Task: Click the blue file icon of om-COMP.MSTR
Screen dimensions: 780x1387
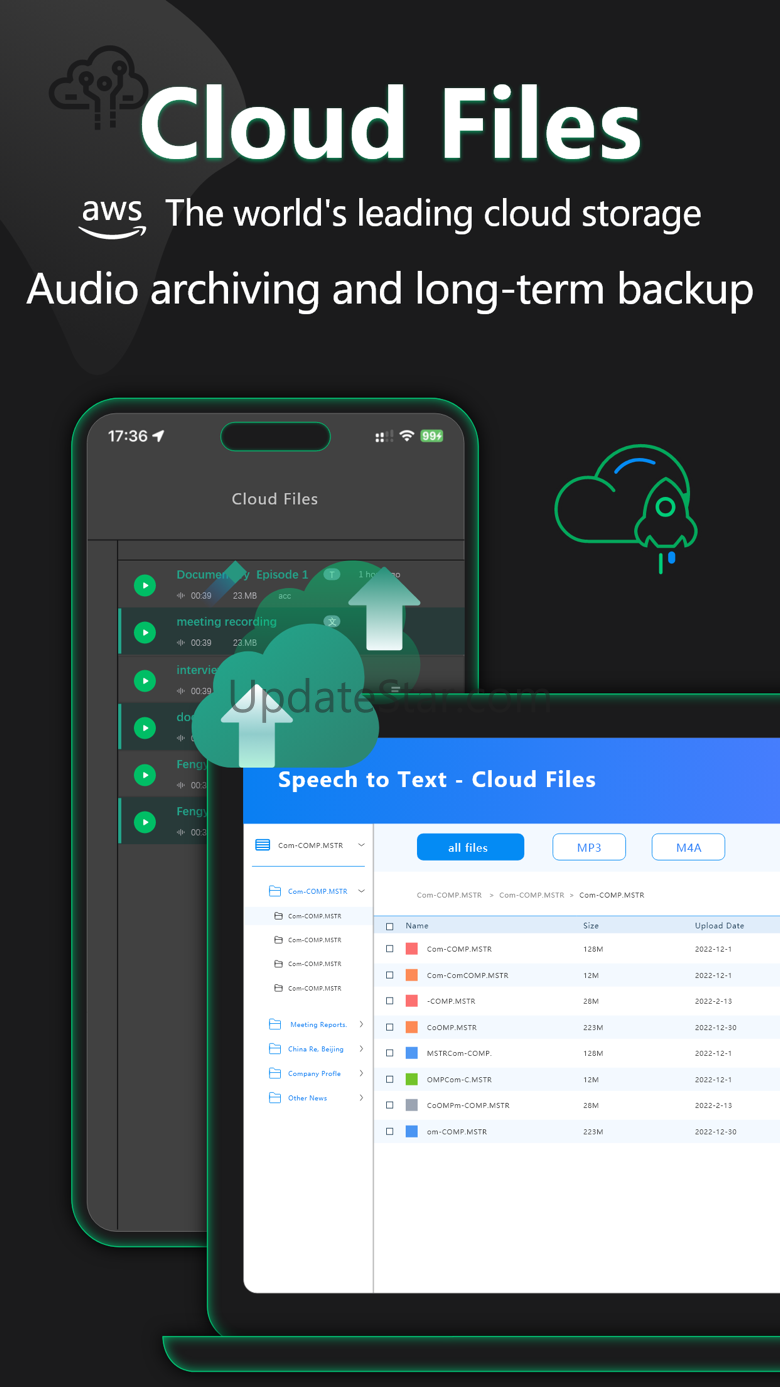Action: (412, 1131)
